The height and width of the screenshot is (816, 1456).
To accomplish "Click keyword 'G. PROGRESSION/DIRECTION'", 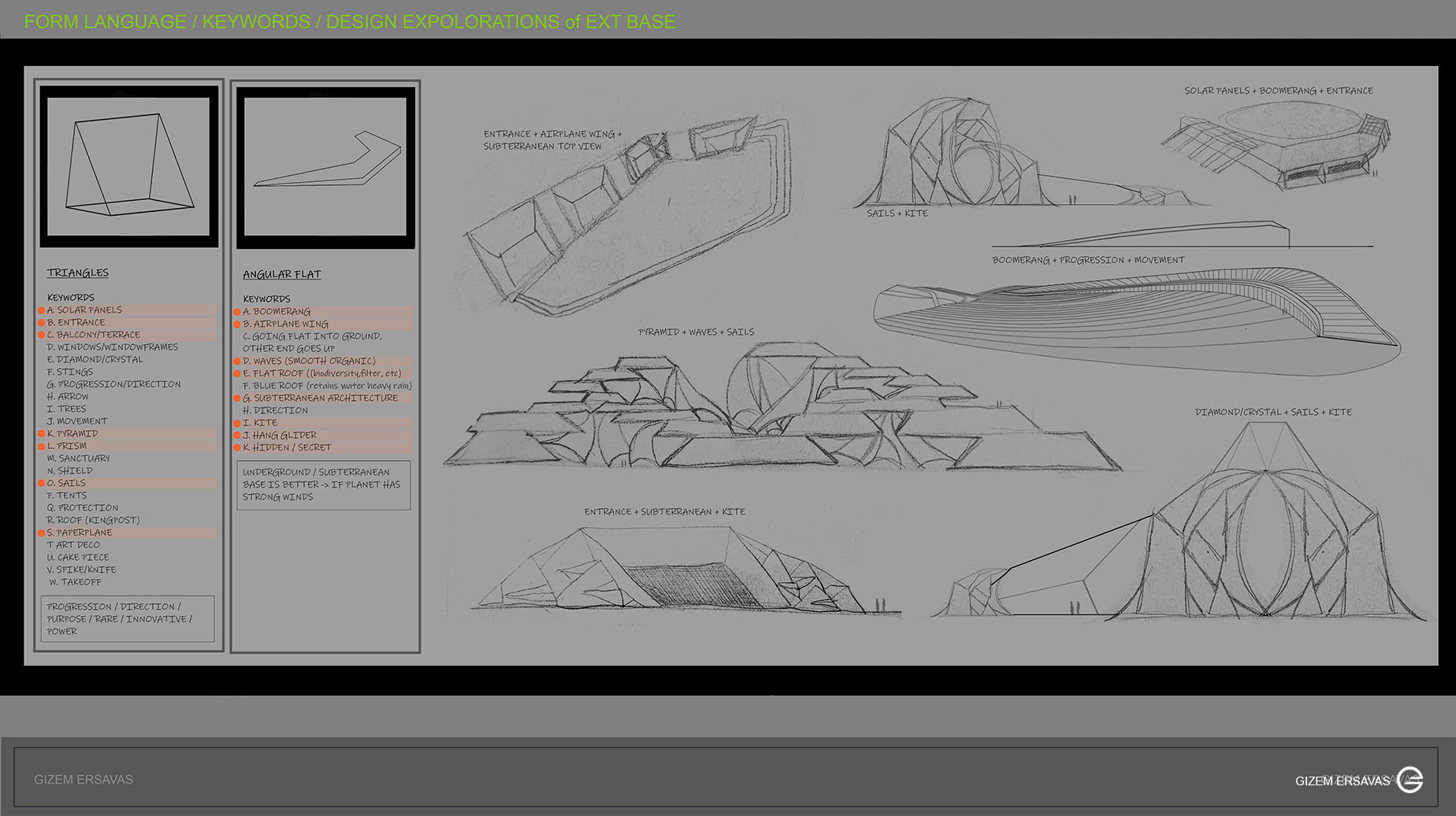I will (113, 384).
